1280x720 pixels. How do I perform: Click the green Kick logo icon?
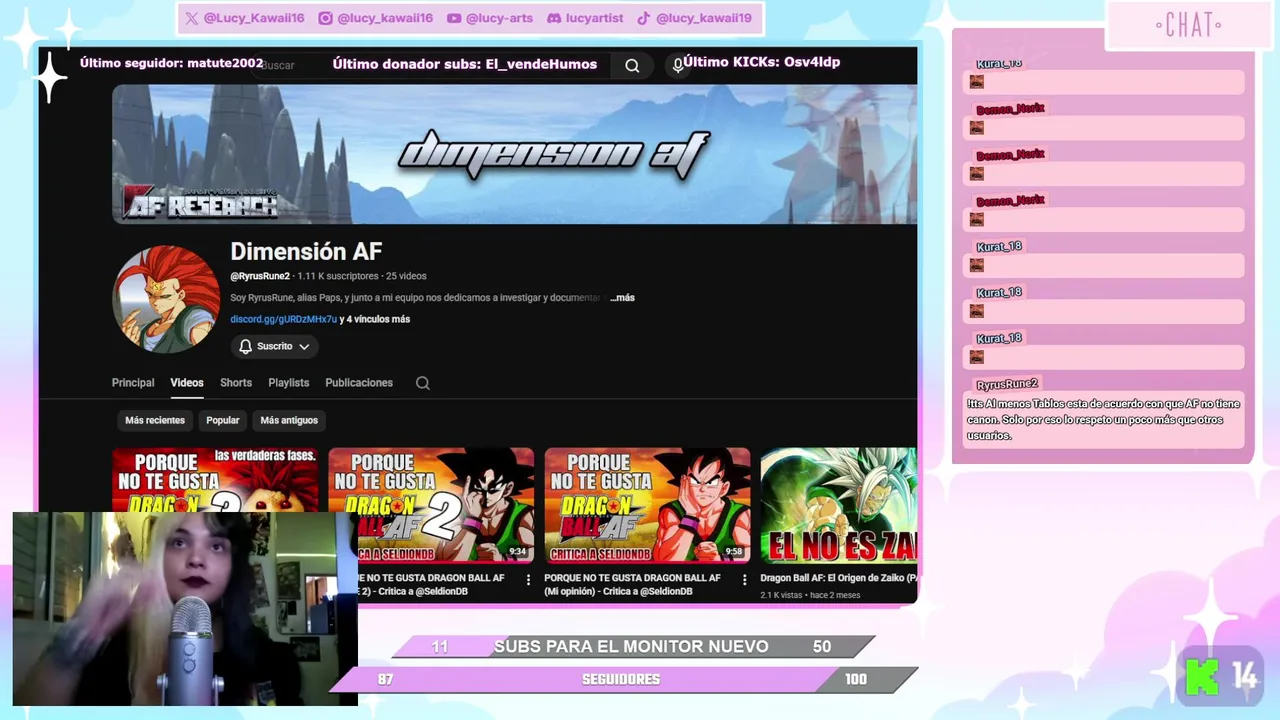point(1202,677)
